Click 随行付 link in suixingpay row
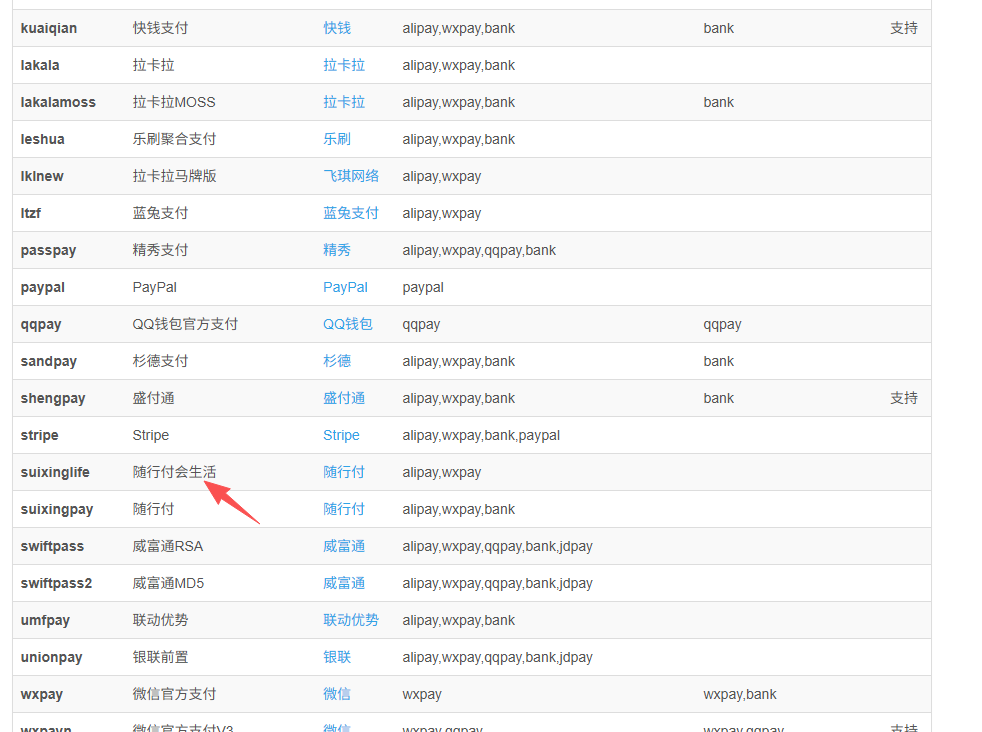This screenshot has height=732, width=982. click(x=344, y=509)
